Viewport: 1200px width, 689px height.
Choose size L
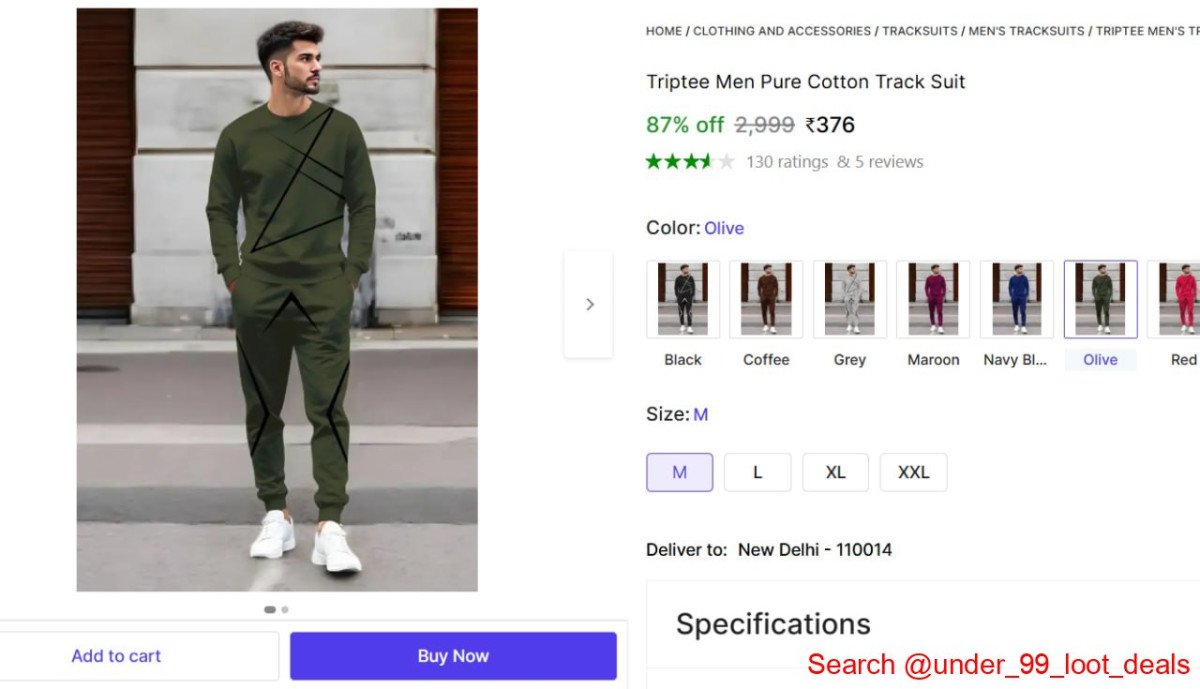click(x=757, y=472)
